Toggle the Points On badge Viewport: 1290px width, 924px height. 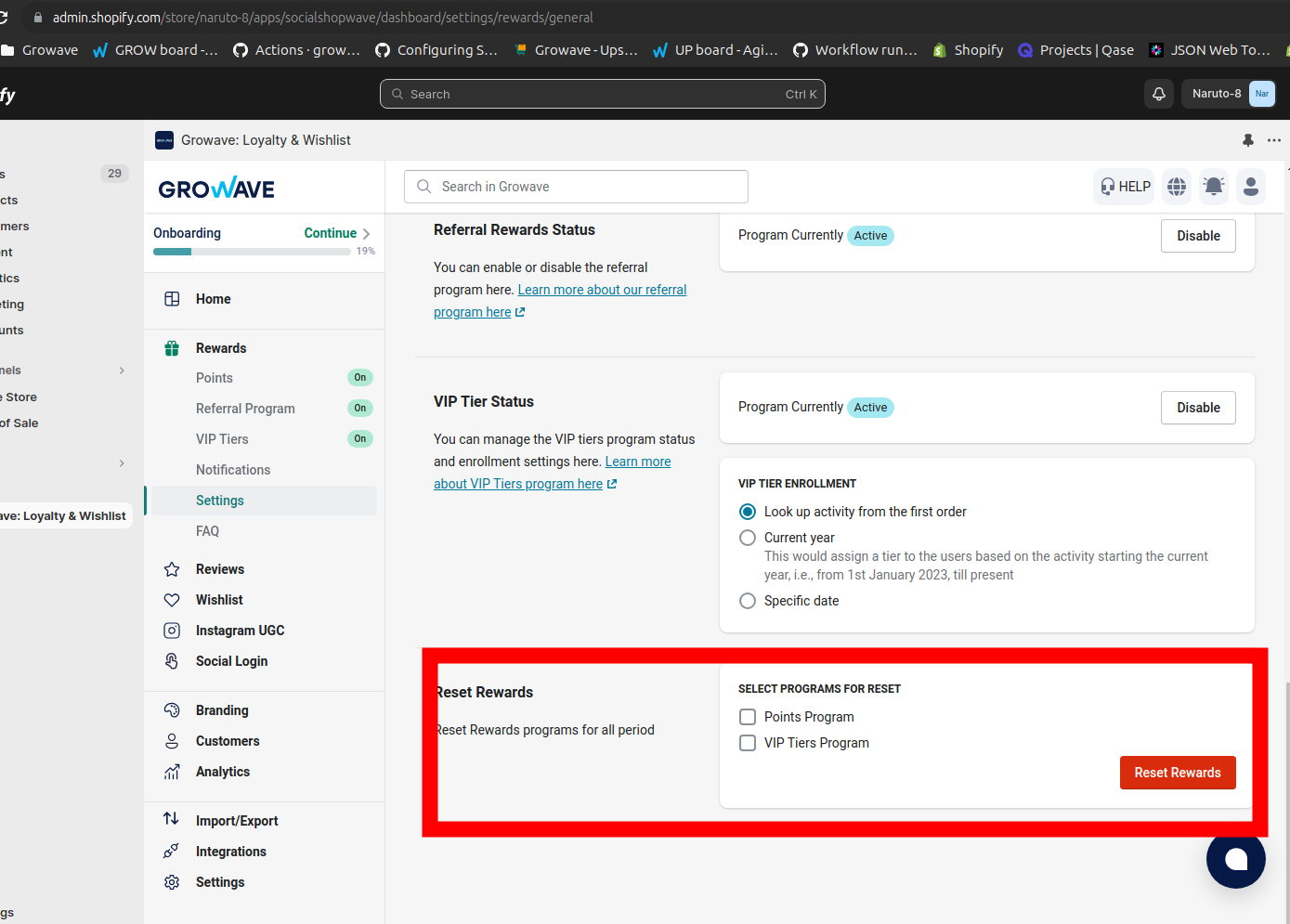tap(360, 378)
